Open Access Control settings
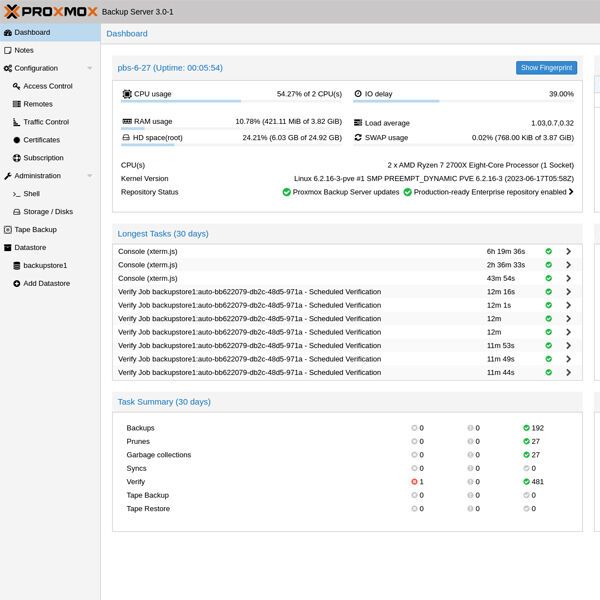 point(50,86)
